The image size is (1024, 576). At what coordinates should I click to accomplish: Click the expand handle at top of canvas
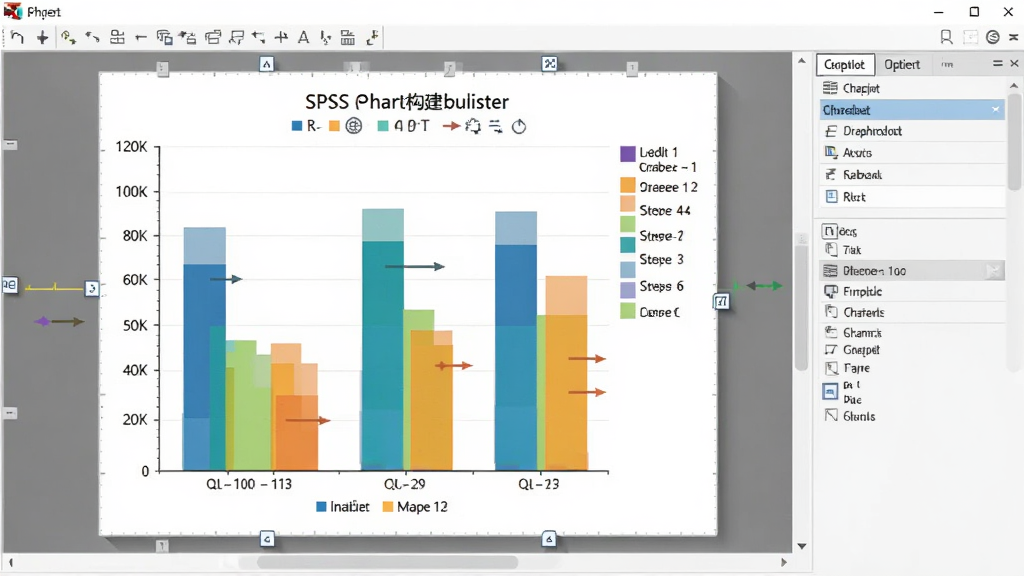550,63
